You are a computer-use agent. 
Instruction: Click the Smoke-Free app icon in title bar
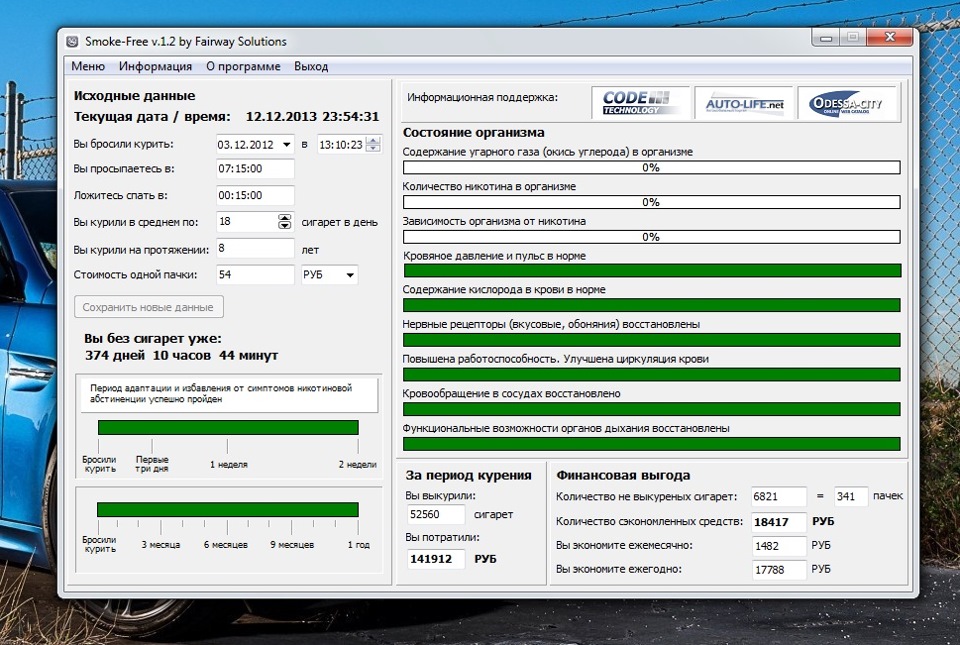pyautogui.click(x=72, y=41)
